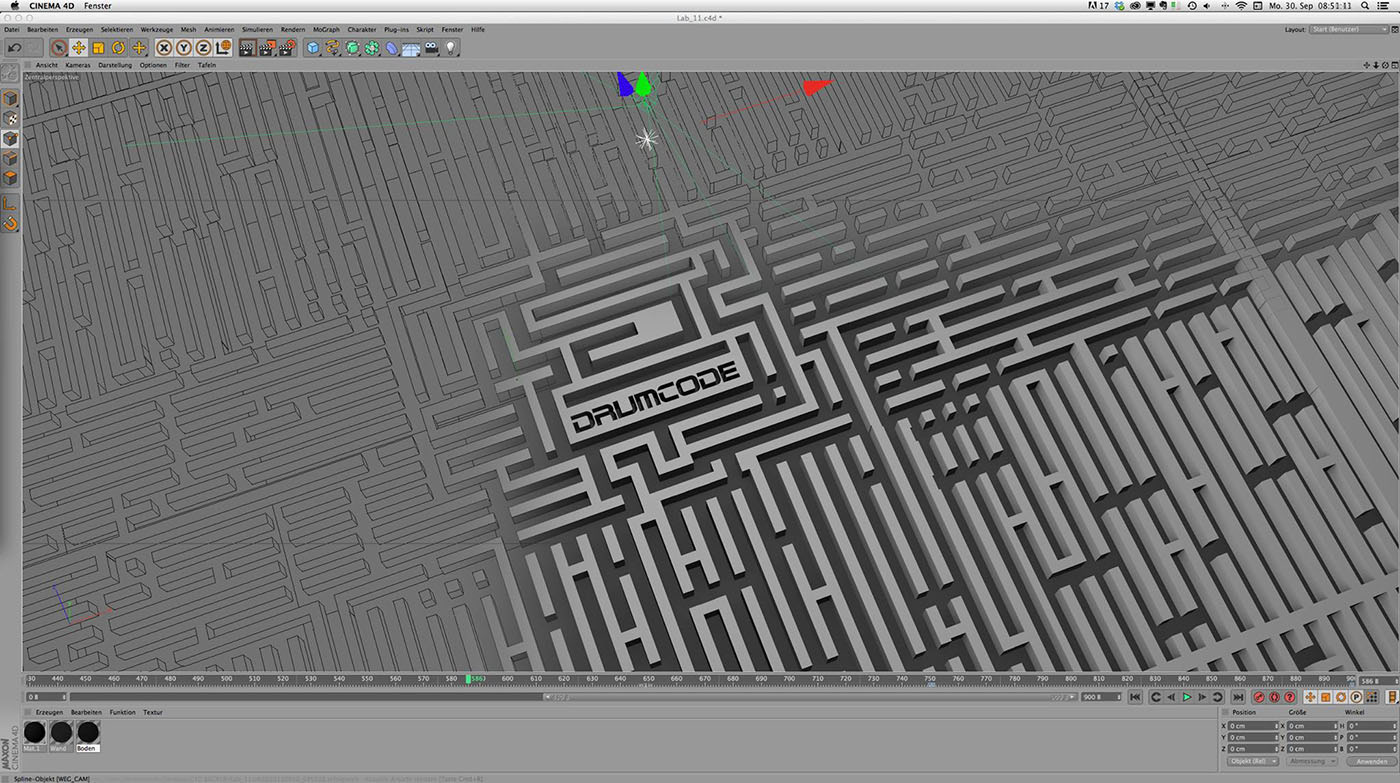This screenshot has height=783, width=1400.
Task: Add a Camera object
Action: click(x=431, y=47)
